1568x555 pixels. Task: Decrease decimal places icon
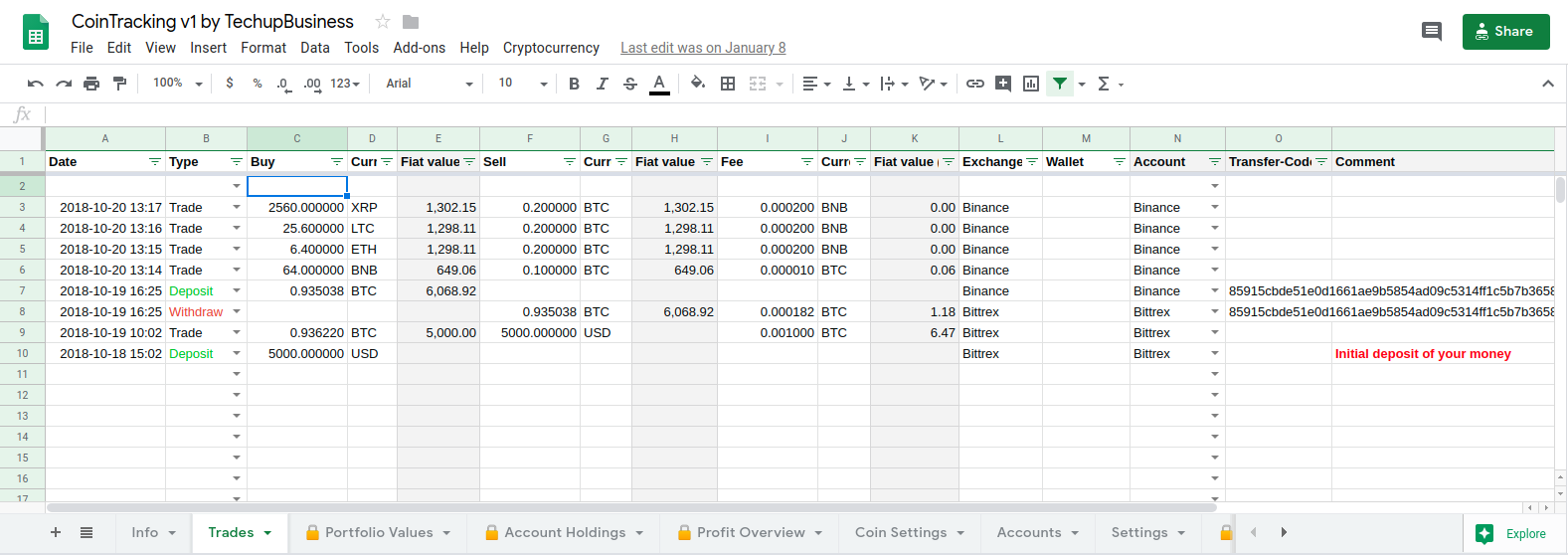click(x=284, y=85)
